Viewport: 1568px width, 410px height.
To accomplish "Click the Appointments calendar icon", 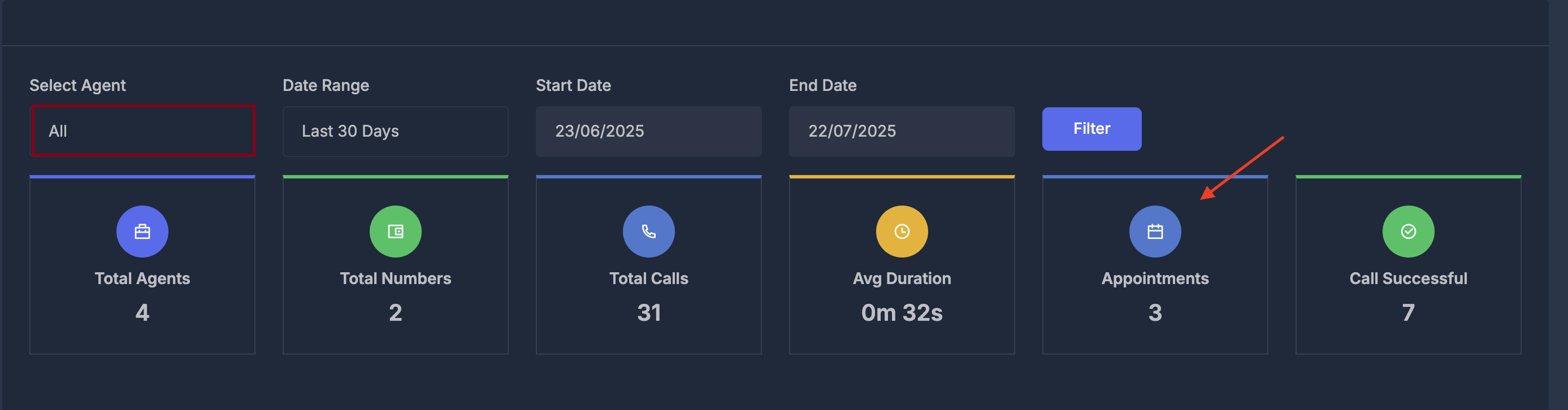I will (x=1155, y=231).
